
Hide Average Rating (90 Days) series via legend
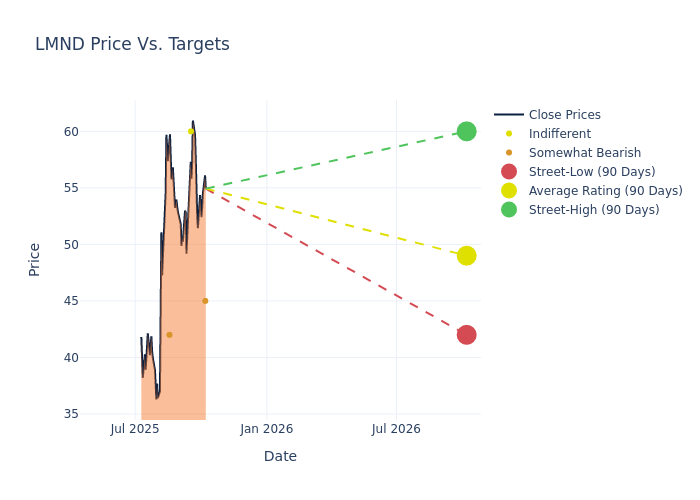pyautogui.click(x=605, y=191)
